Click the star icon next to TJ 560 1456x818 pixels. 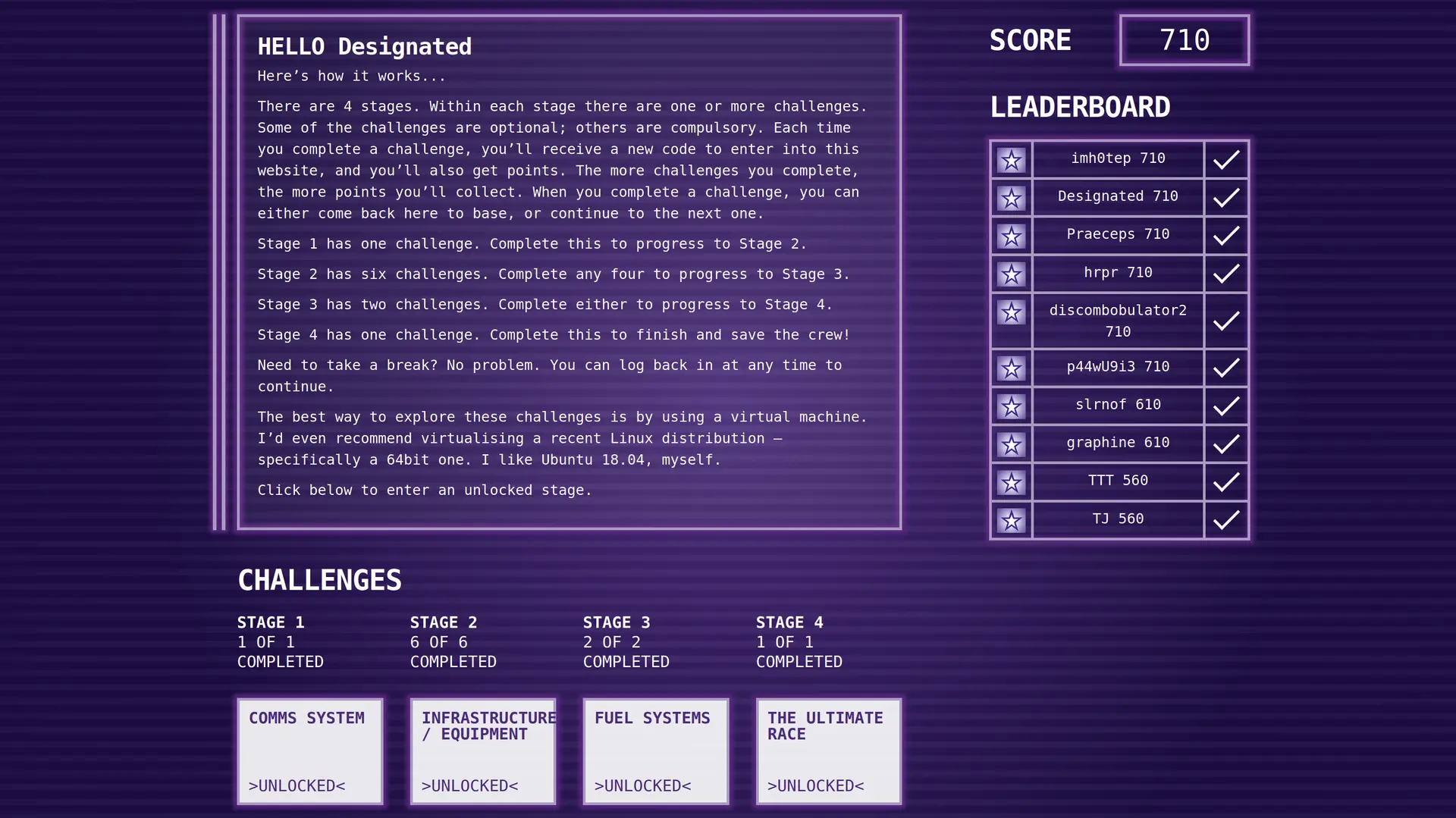(1011, 520)
